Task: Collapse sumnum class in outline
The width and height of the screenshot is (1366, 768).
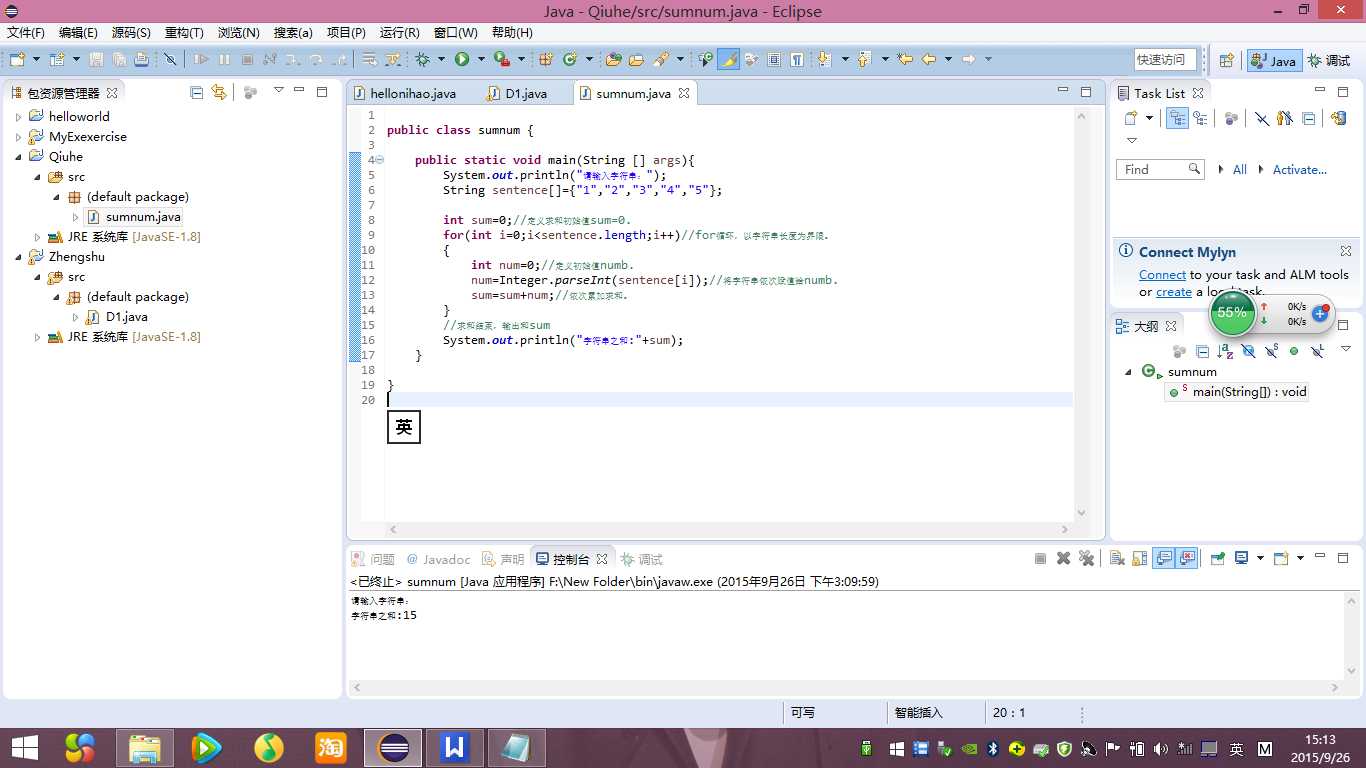Action: point(1129,372)
